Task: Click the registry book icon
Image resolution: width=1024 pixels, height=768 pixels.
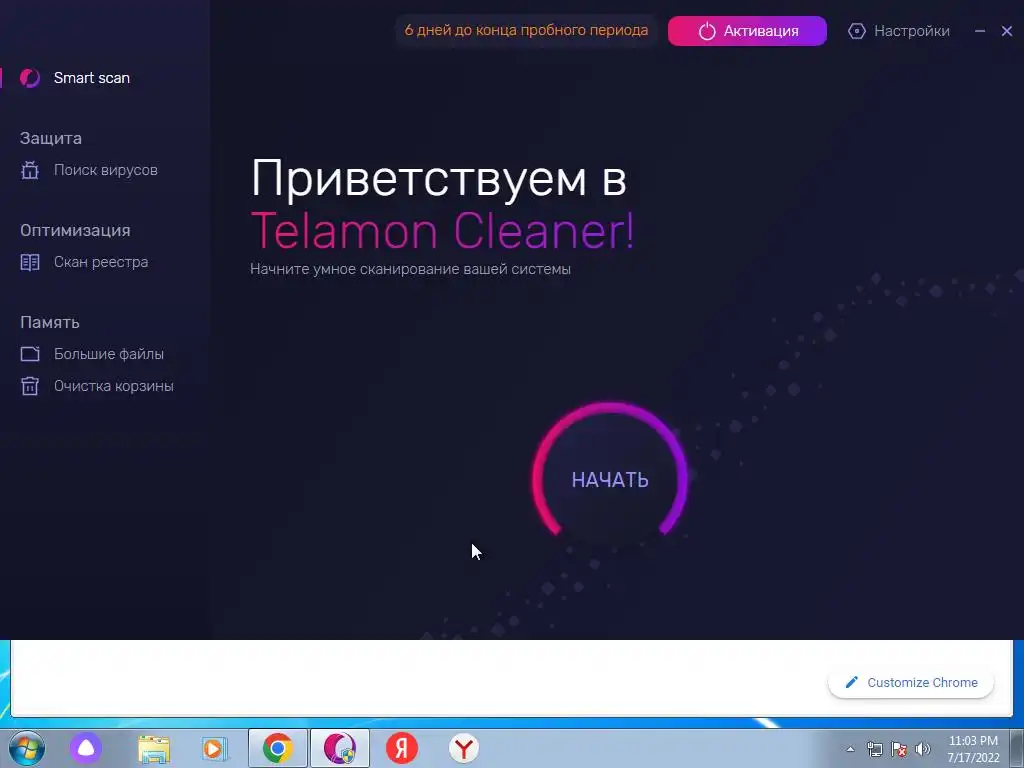Action: tap(30, 263)
